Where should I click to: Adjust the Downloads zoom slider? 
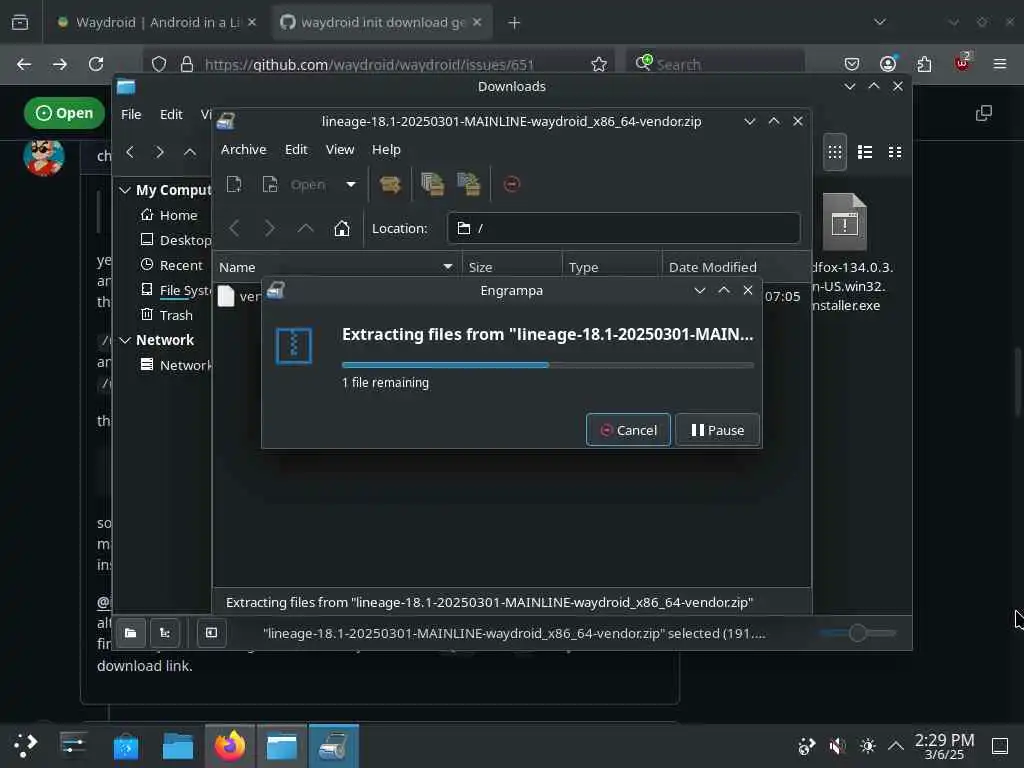point(857,633)
